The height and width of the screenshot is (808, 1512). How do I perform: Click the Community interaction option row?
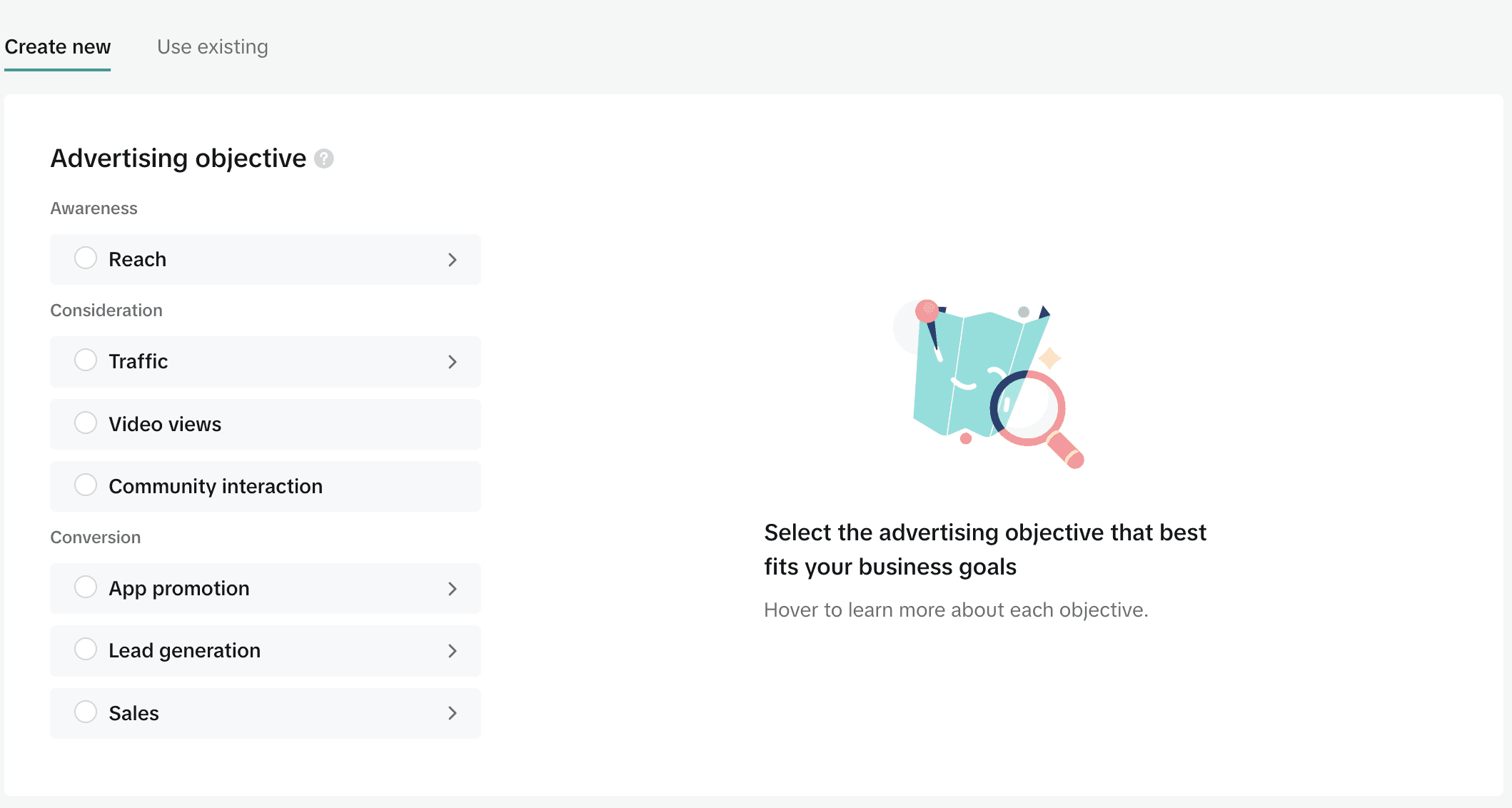(x=264, y=486)
